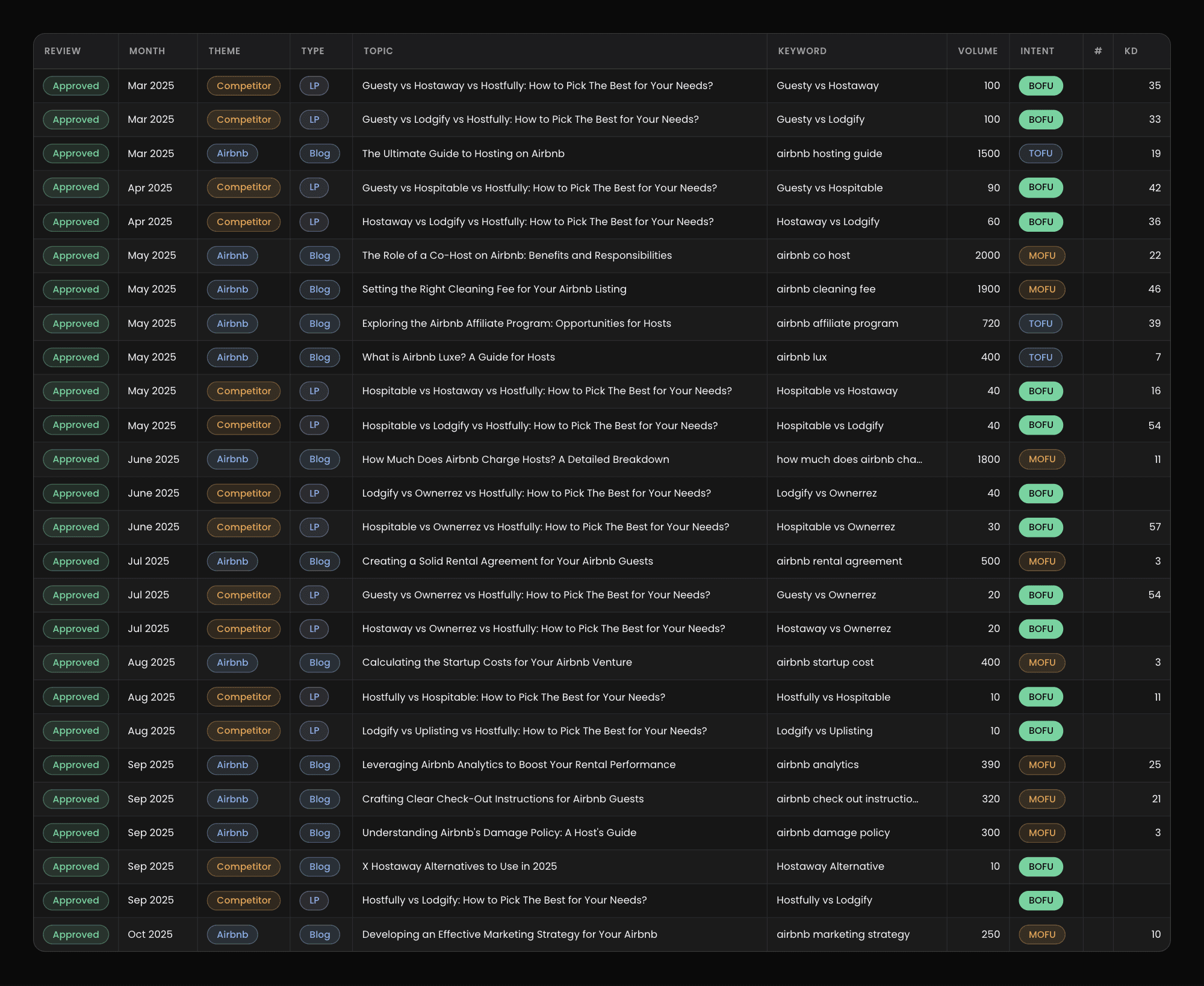Click Airbnb tag in Ultimate Guide row
This screenshot has width=1204, height=986.
pyautogui.click(x=232, y=153)
